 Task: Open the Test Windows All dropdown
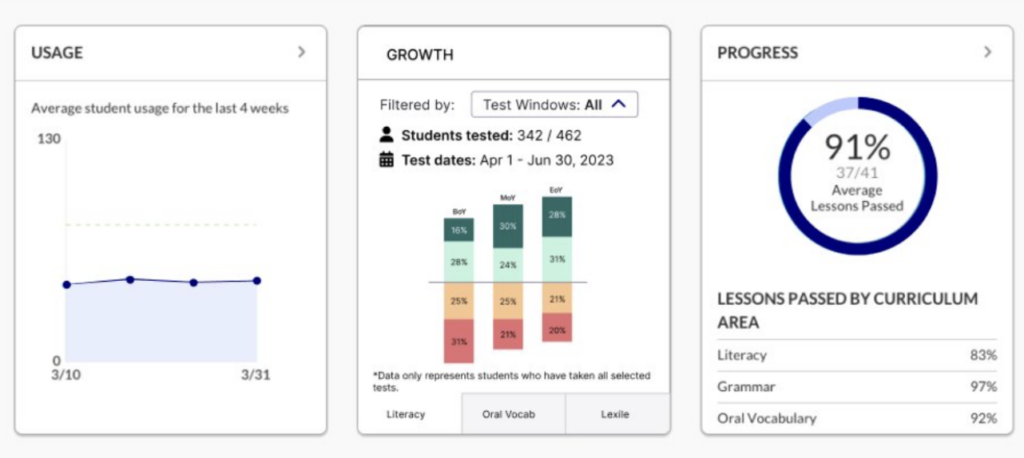[554, 103]
